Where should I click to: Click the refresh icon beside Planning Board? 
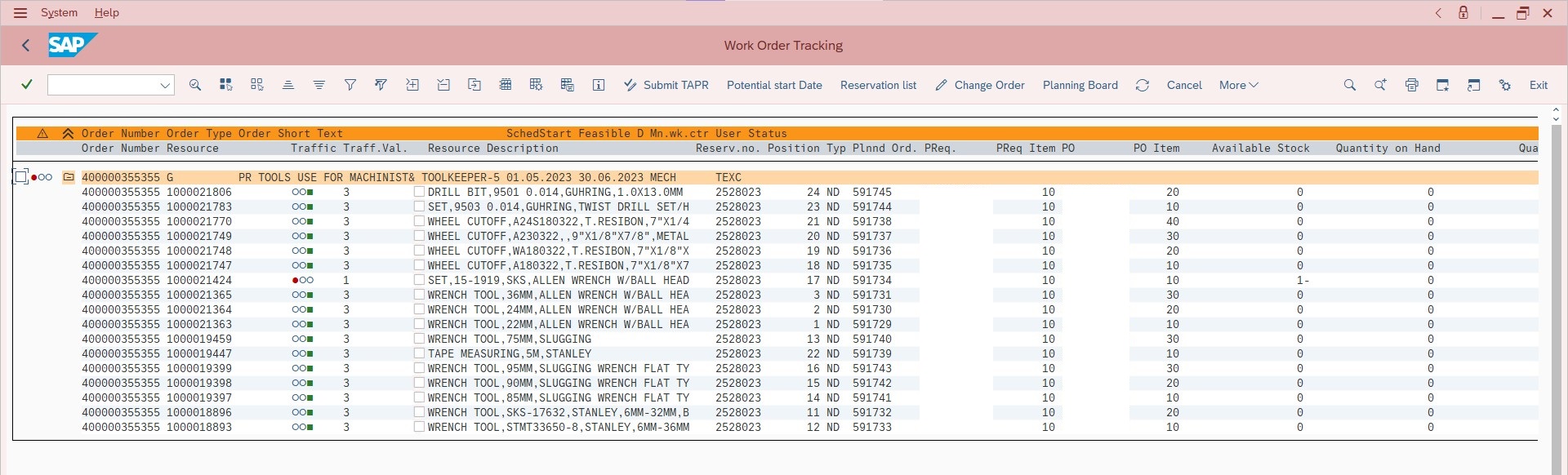[1142, 85]
